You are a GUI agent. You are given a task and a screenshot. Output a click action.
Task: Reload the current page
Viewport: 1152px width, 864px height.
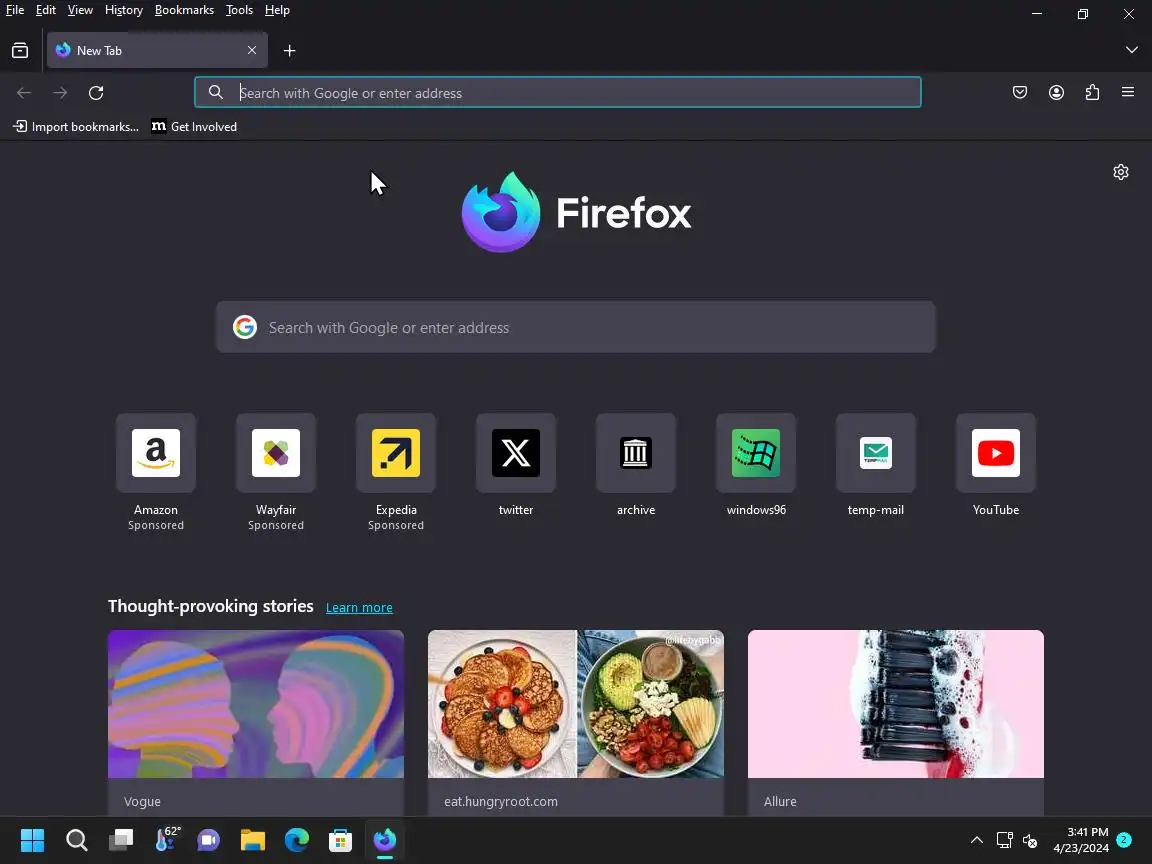pyautogui.click(x=96, y=93)
